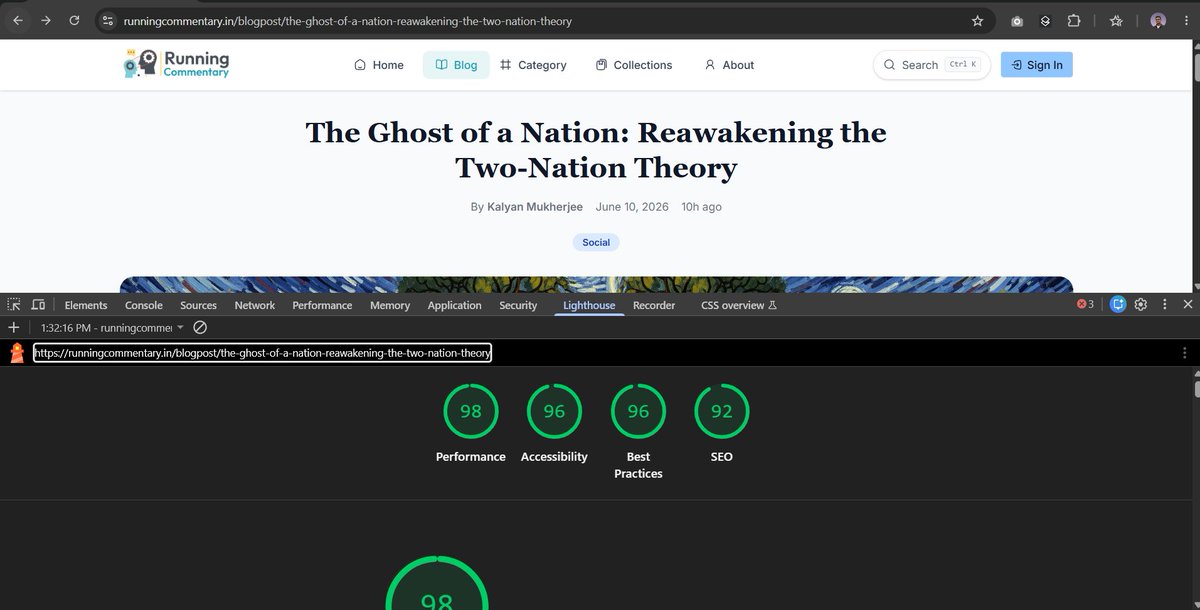Open the Collections nav link
The image size is (1200, 610).
[x=634, y=65]
